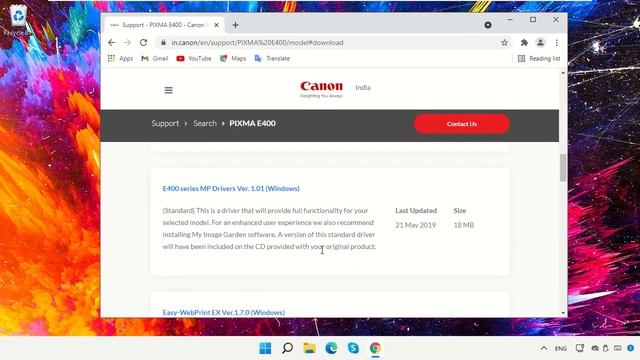Click the address bar URL
Viewport: 640px width, 360px height.
pyautogui.click(x=257, y=42)
